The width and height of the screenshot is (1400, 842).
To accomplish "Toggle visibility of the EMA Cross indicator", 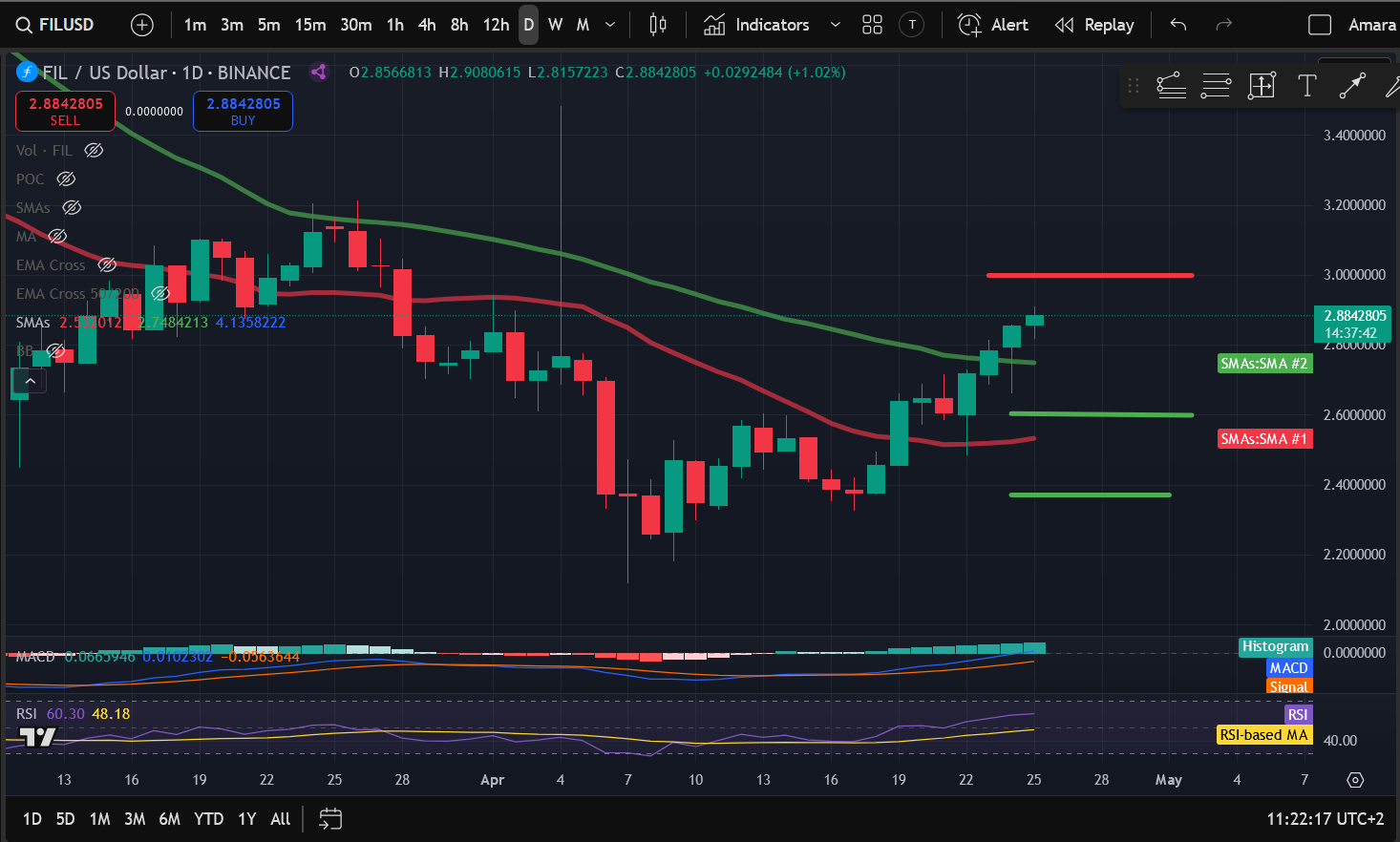I will 107,264.
